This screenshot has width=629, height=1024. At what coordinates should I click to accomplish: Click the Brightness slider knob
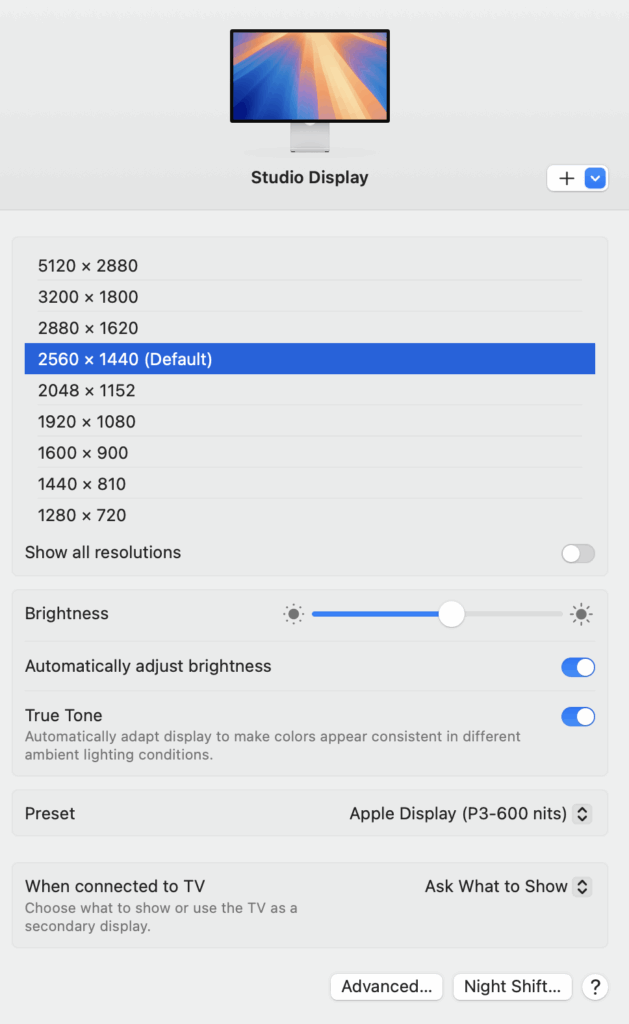[x=451, y=614]
